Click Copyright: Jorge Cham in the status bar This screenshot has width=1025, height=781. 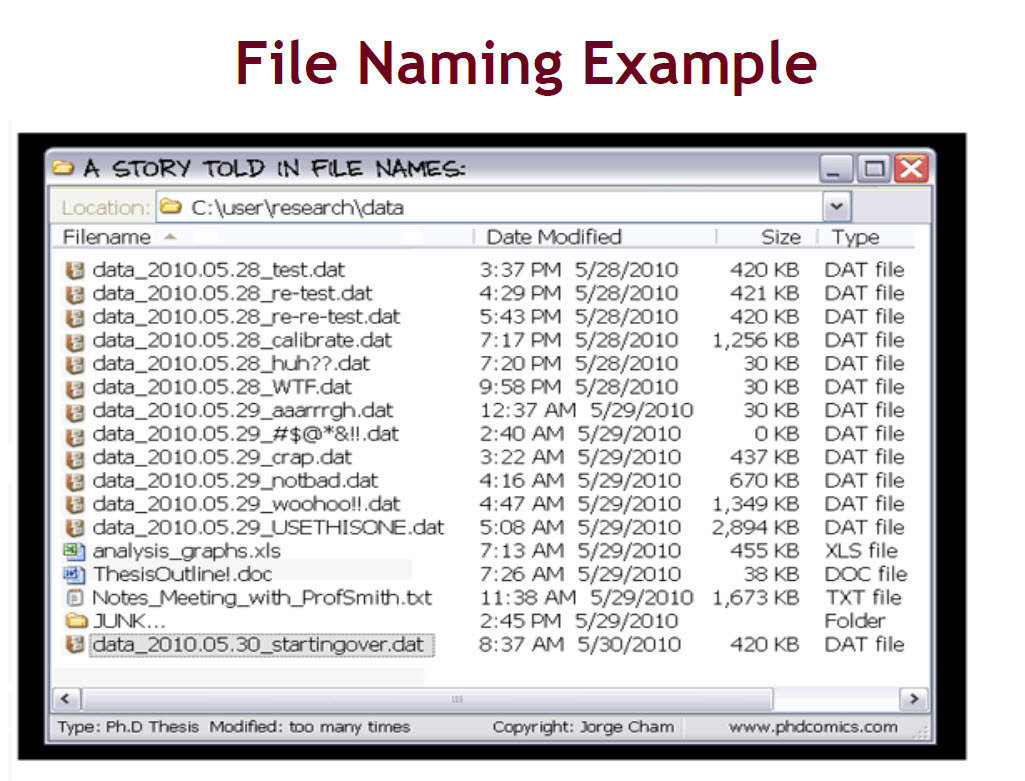pos(583,727)
